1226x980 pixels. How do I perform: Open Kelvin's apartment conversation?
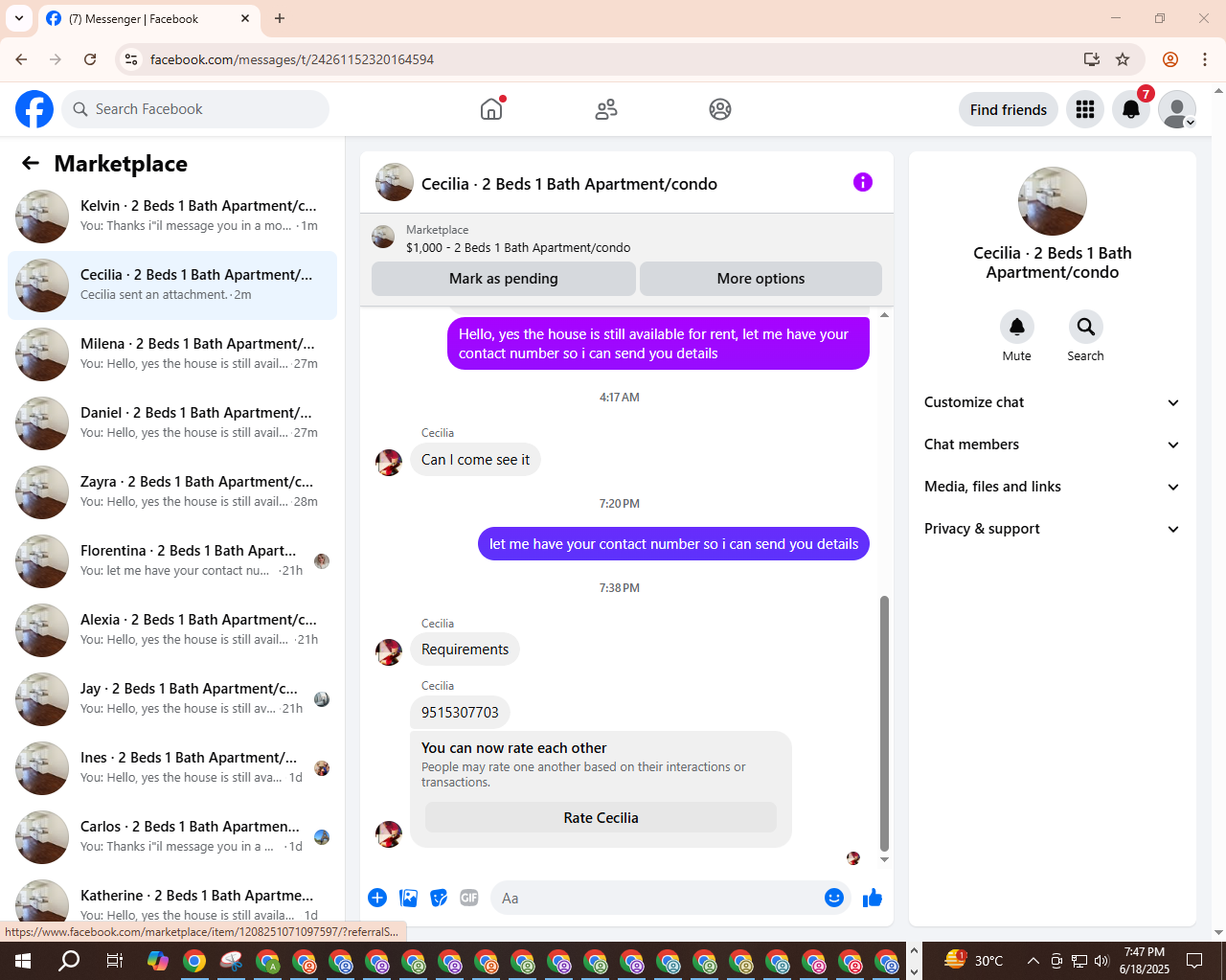point(172,217)
